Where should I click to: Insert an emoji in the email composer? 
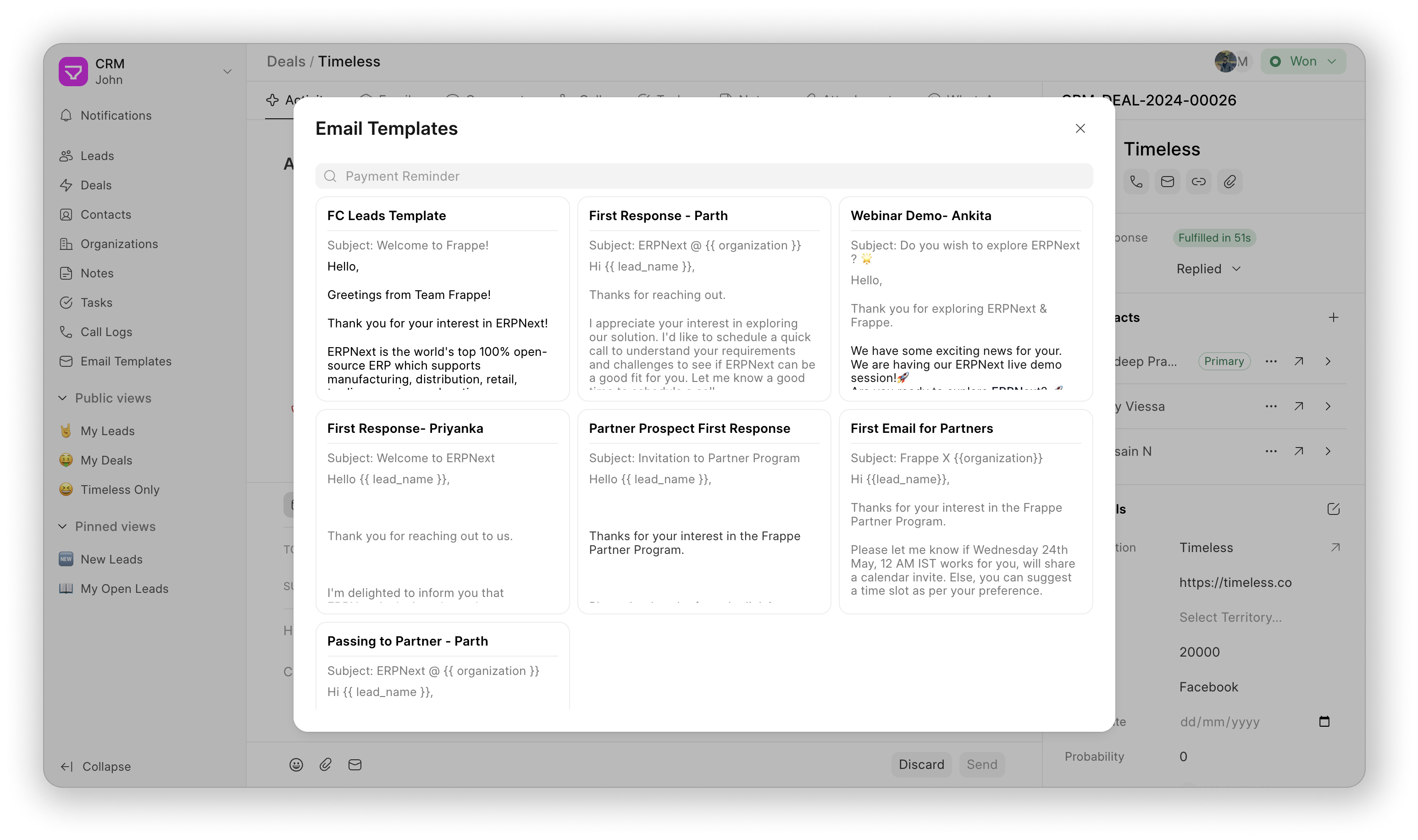pos(296,765)
